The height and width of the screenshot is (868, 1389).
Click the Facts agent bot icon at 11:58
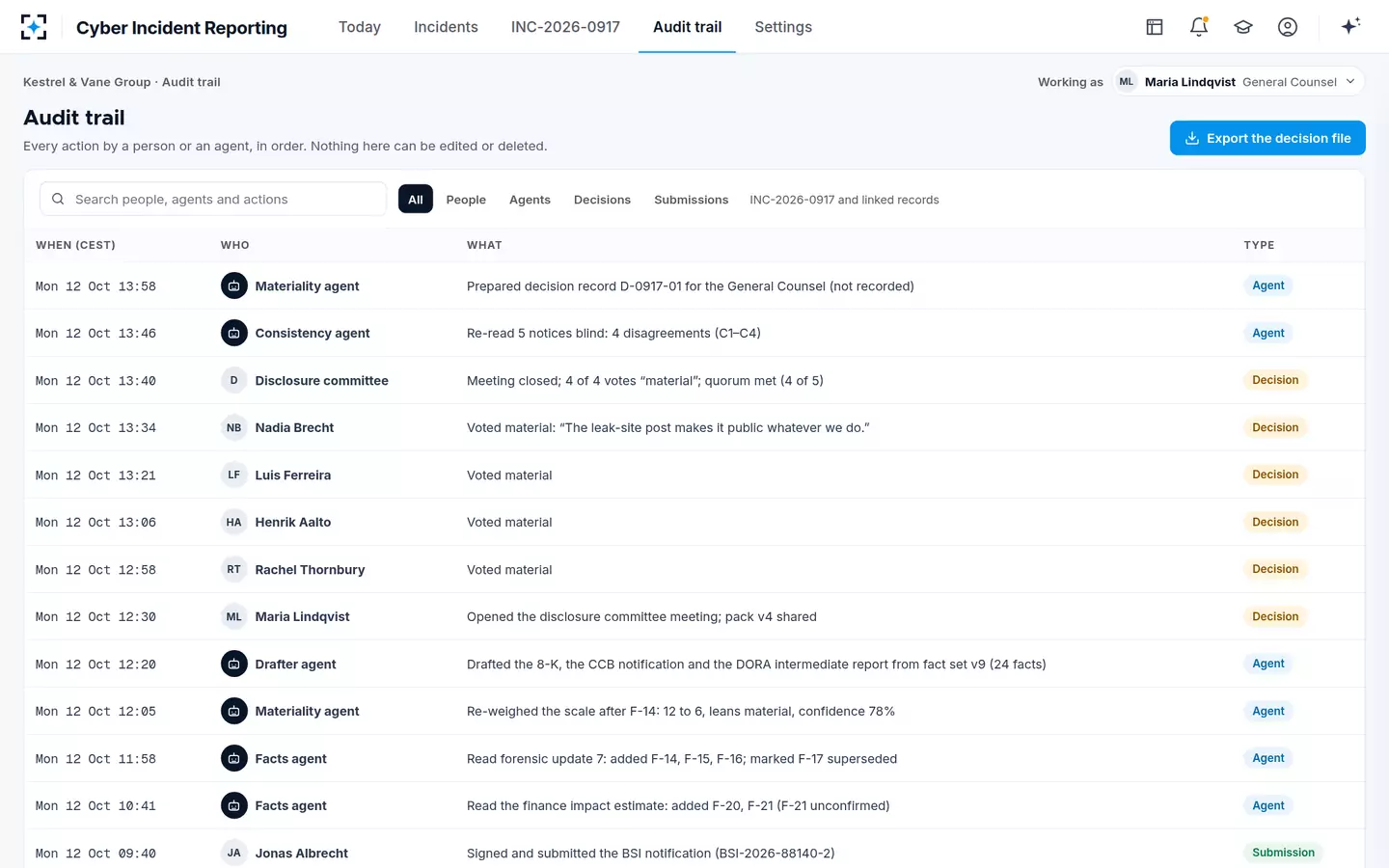coord(233,758)
